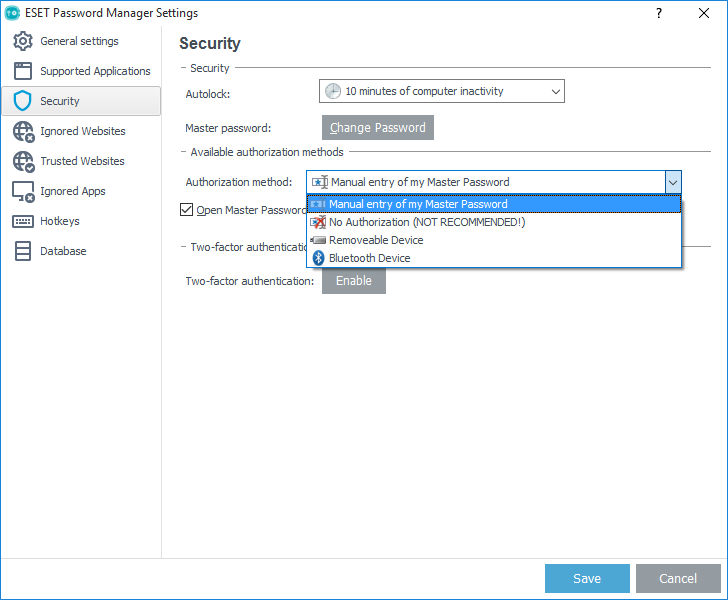Close the settings window
This screenshot has width=728, height=600.
[x=704, y=13]
